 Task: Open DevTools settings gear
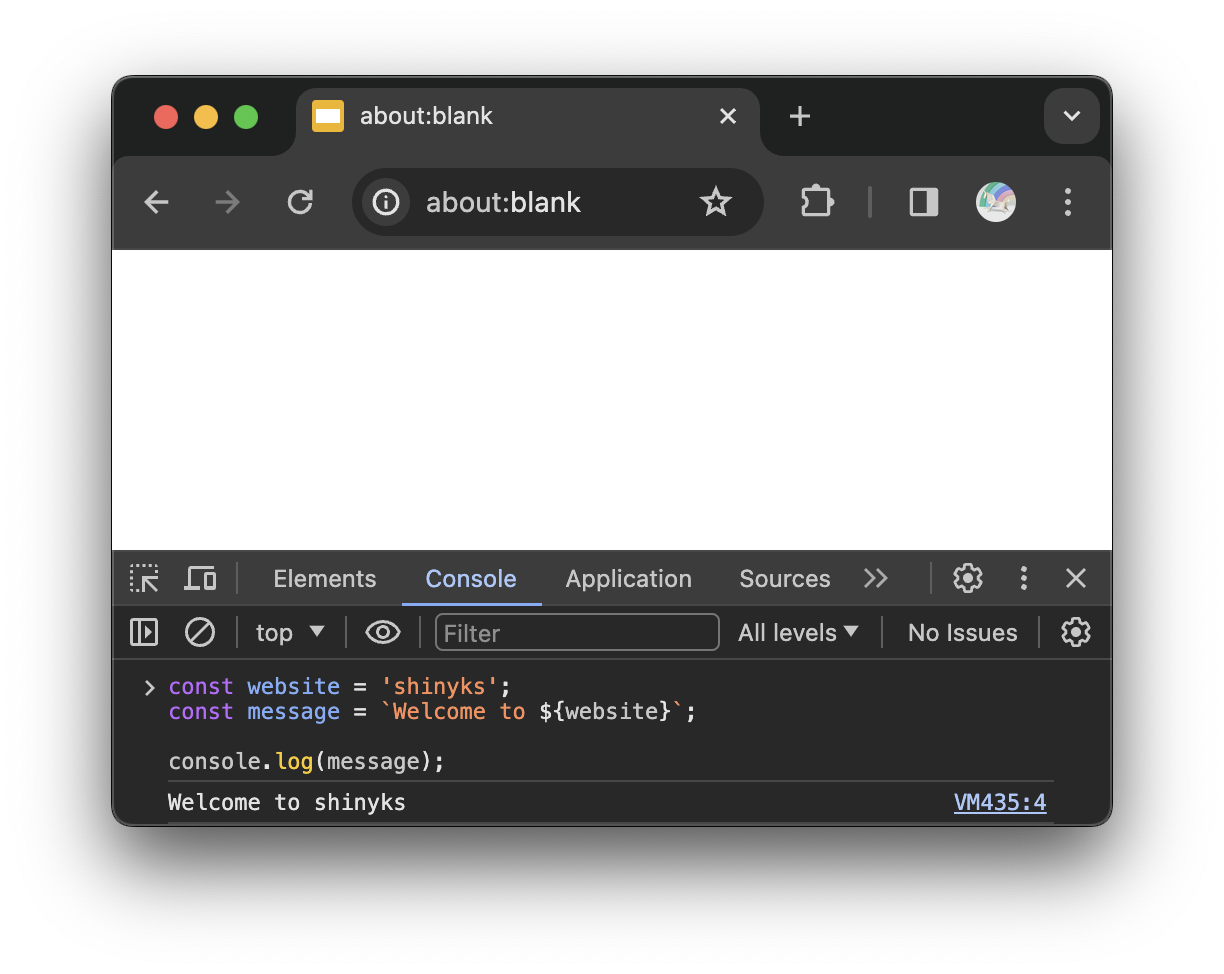pyautogui.click(x=967, y=578)
